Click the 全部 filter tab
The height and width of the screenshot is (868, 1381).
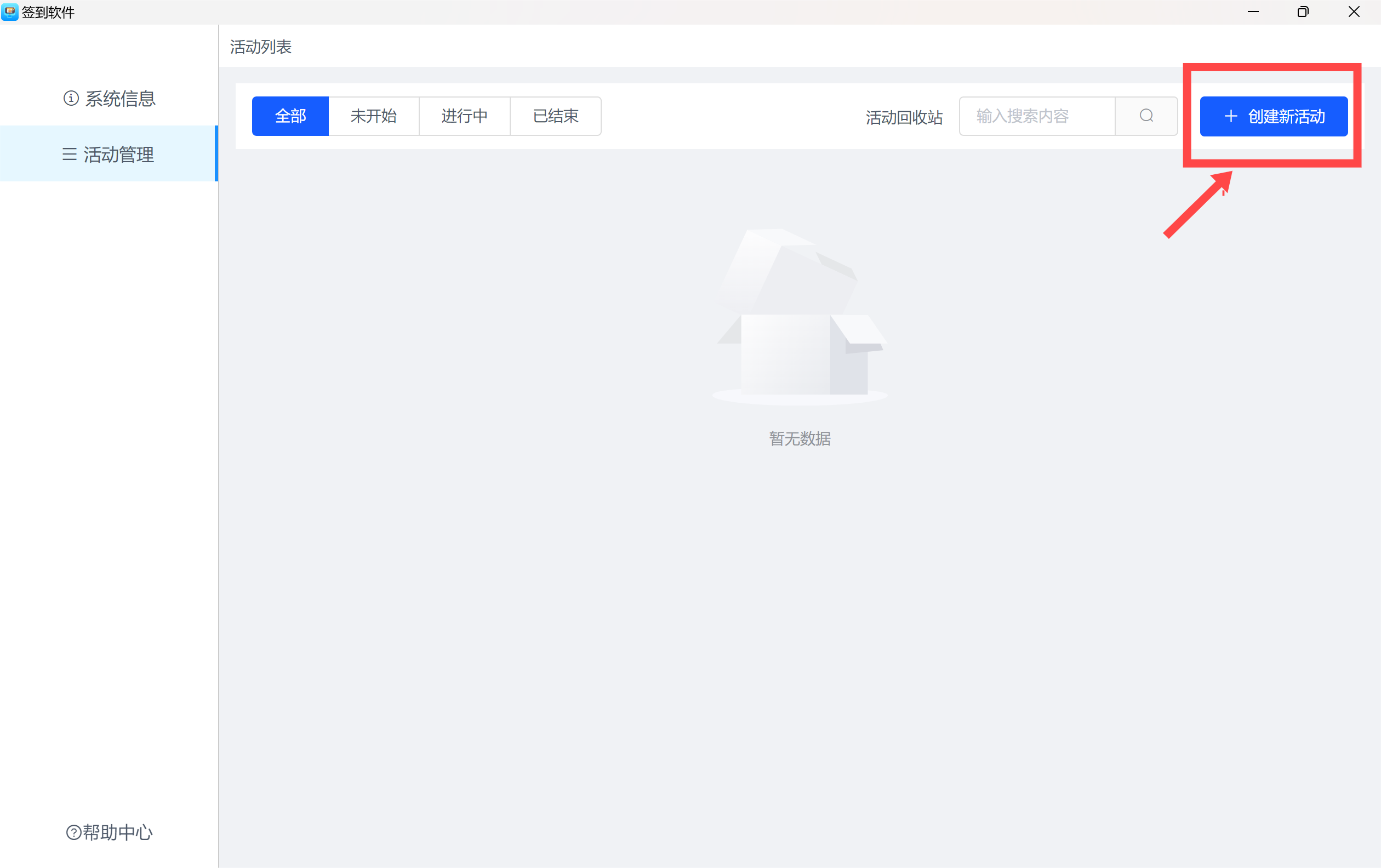pos(290,116)
